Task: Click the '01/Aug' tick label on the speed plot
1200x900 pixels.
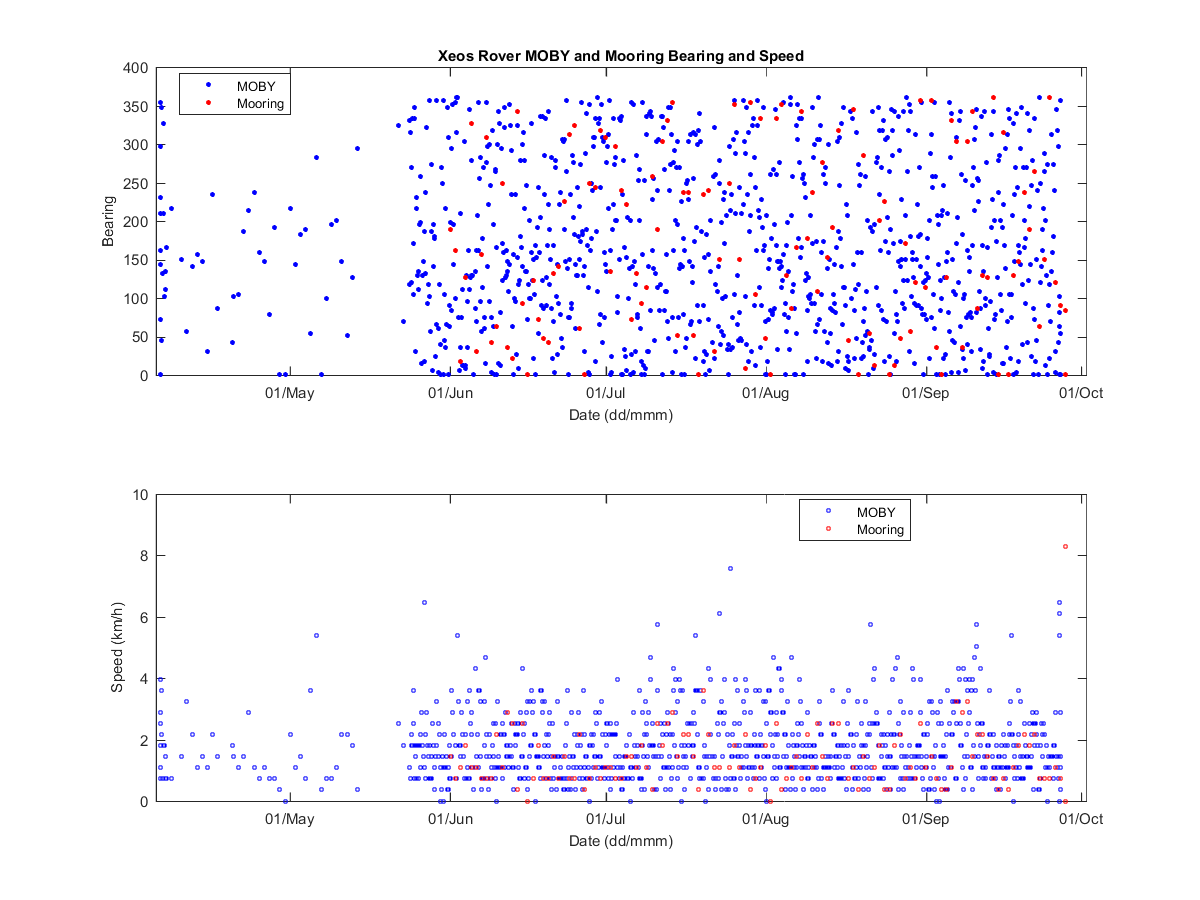Action: (x=766, y=819)
